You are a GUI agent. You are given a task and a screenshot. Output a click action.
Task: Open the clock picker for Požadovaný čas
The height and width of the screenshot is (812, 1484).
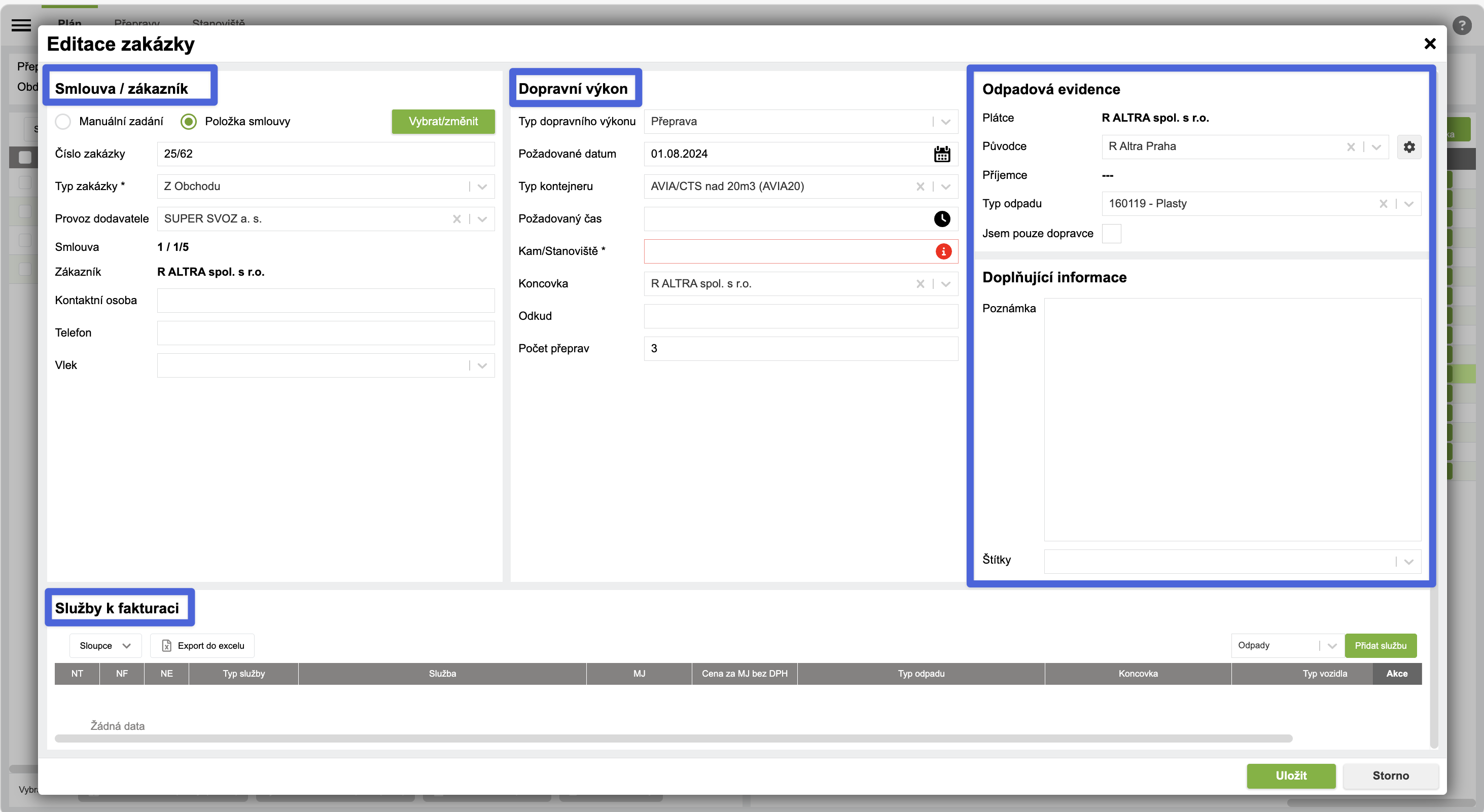coord(942,219)
